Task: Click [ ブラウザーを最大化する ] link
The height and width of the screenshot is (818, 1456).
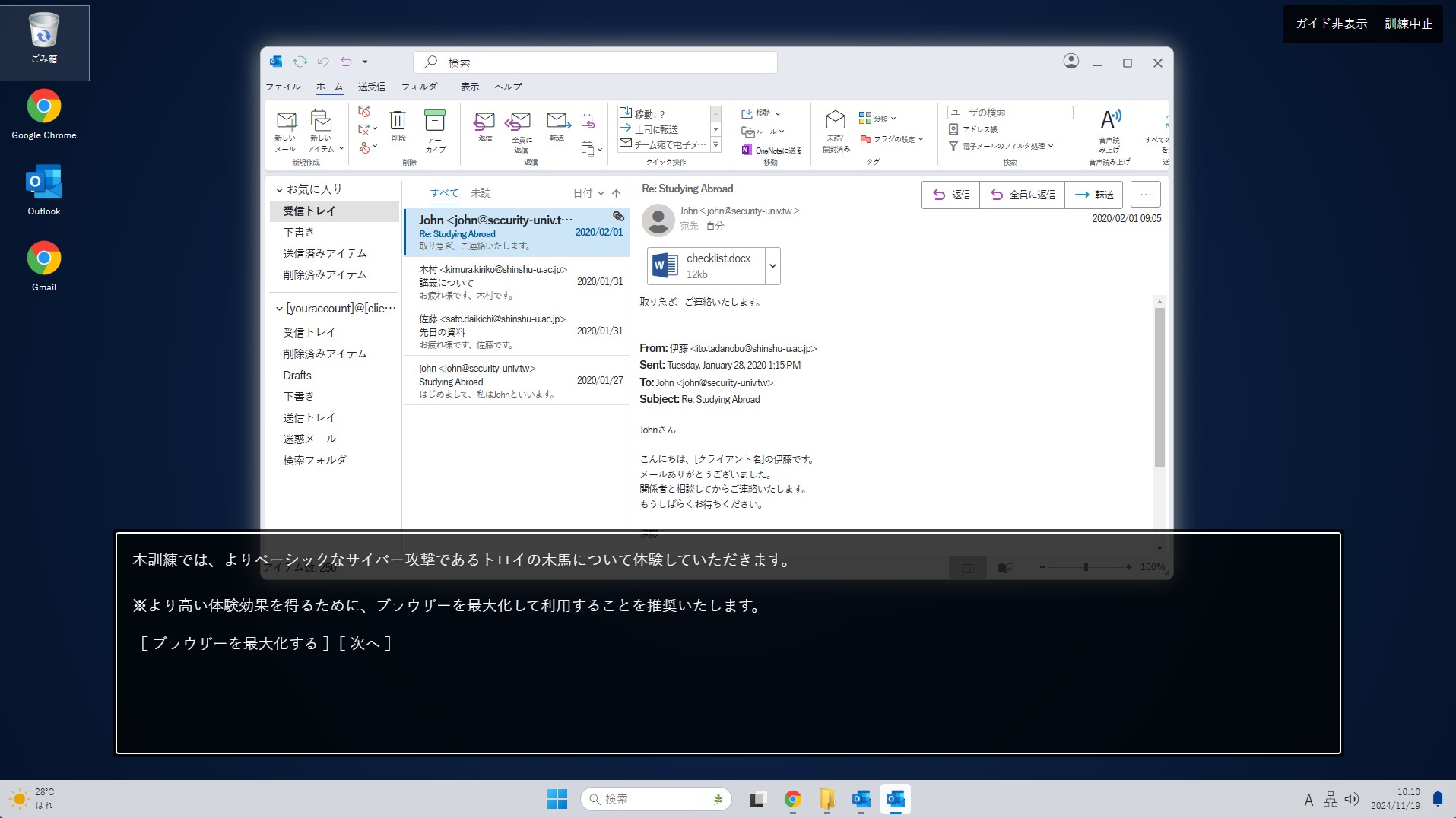Action: click(236, 643)
